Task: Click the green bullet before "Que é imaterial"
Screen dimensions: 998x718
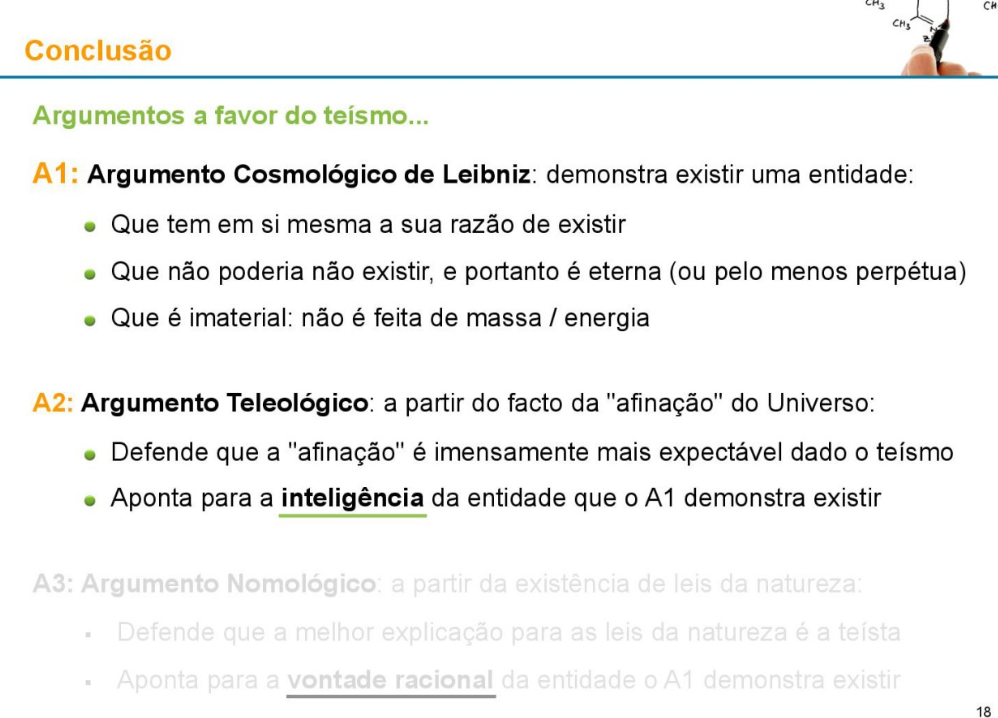Action: [91, 321]
